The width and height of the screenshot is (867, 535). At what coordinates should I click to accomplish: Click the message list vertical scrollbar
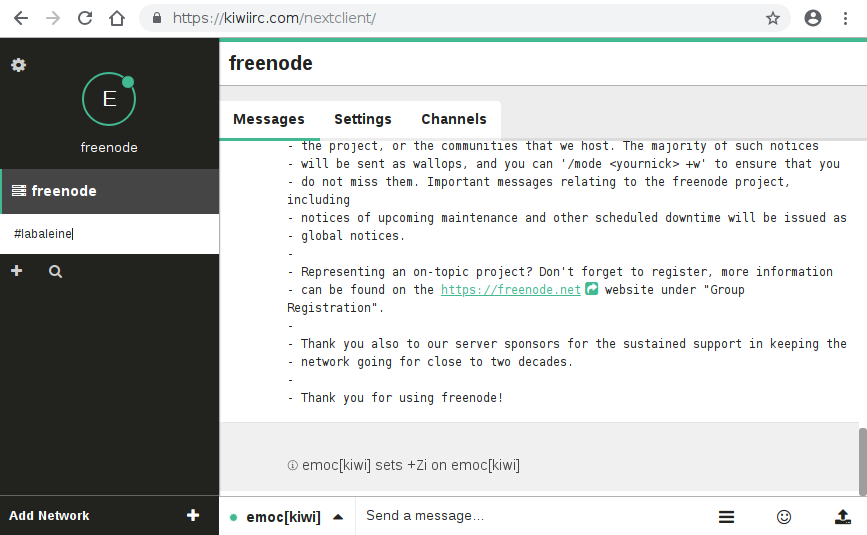click(862, 461)
